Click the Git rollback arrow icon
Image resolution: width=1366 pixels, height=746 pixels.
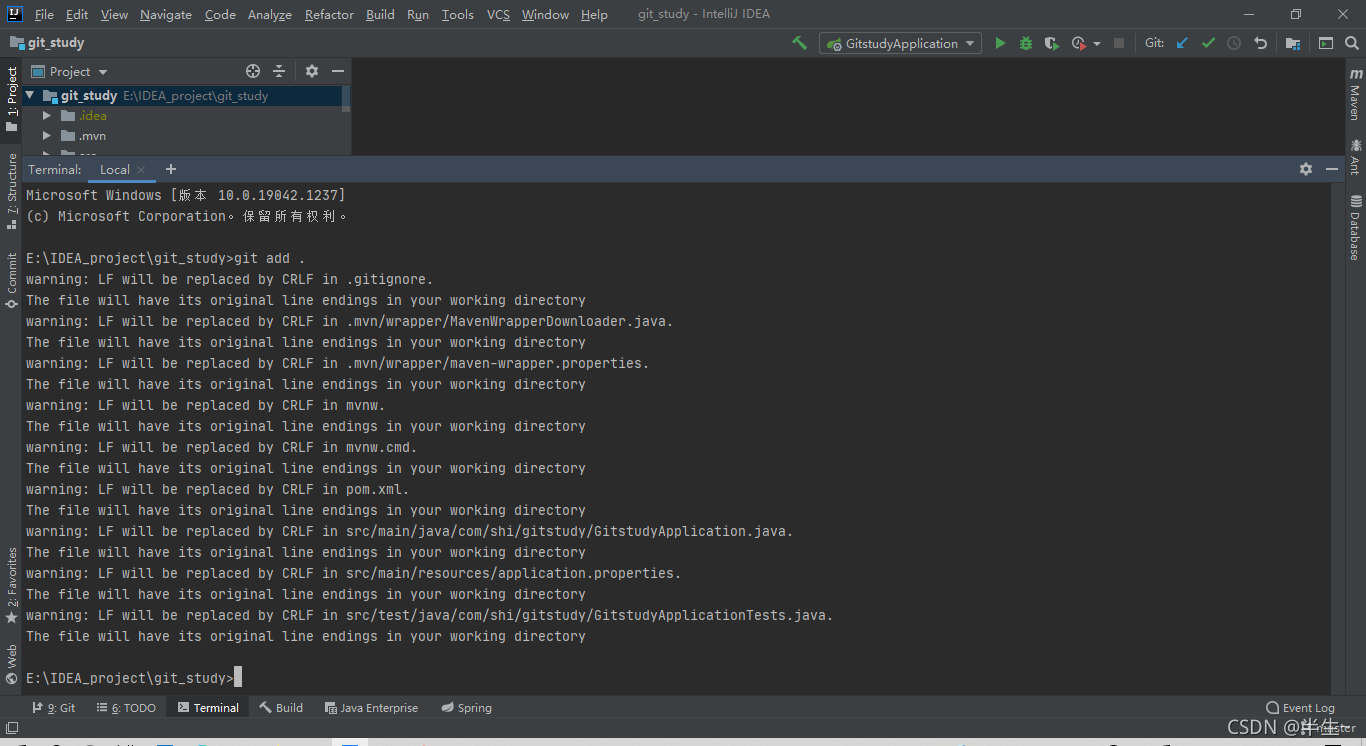click(x=1260, y=43)
